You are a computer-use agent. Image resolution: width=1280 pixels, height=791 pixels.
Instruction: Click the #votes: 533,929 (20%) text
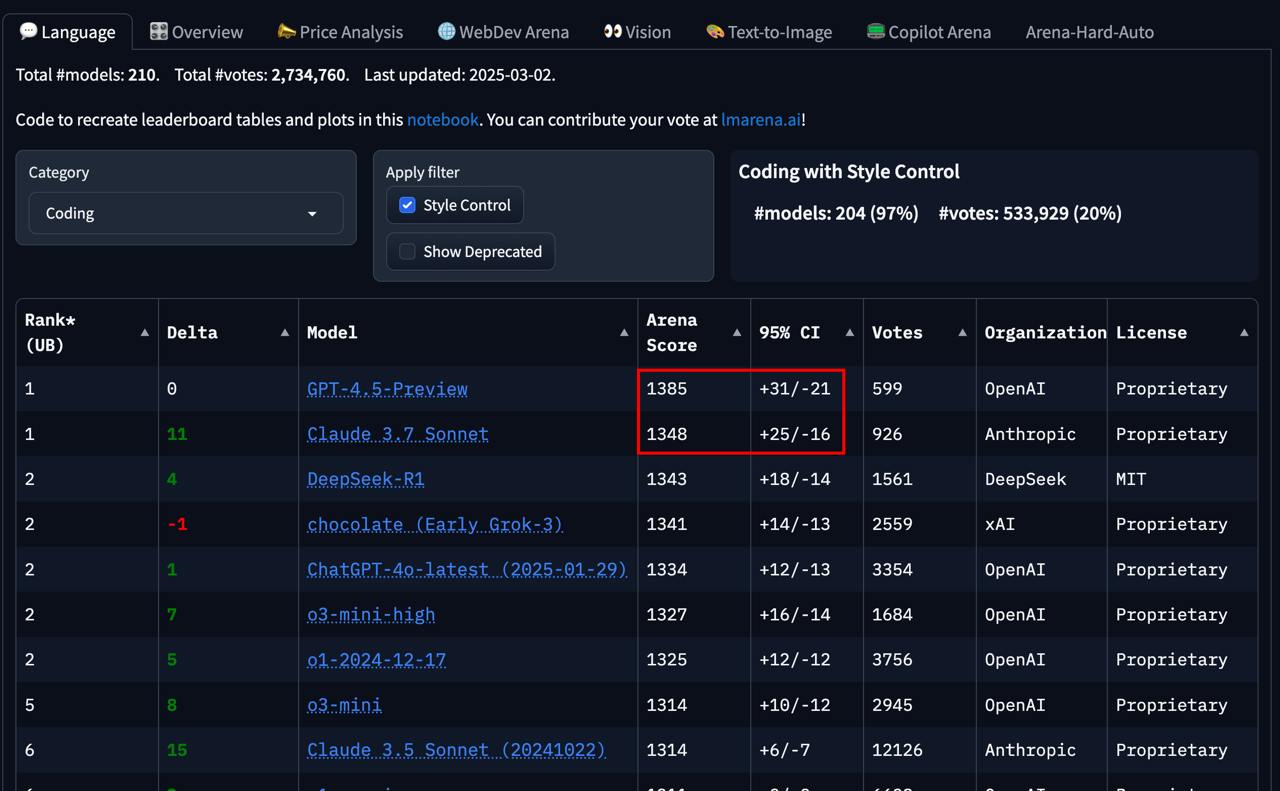(x=1030, y=213)
